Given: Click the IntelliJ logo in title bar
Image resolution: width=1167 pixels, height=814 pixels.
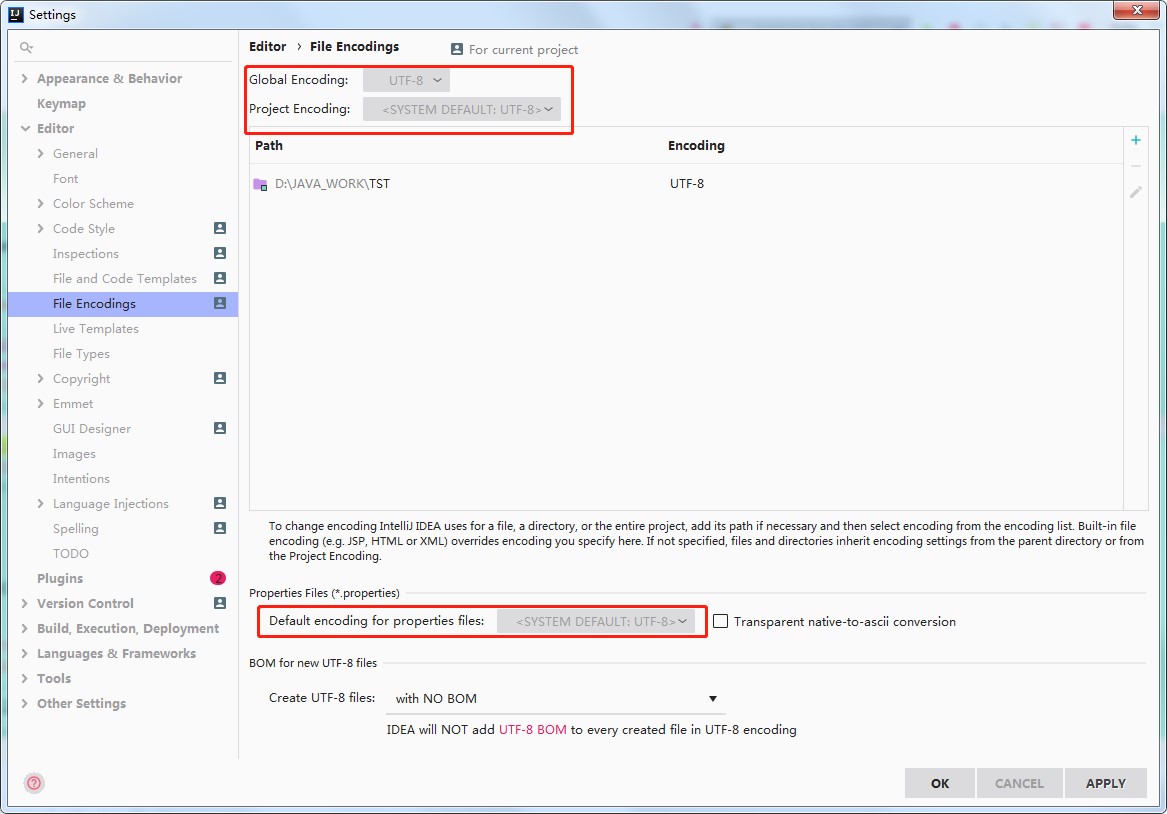Looking at the screenshot, I should (16, 14).
